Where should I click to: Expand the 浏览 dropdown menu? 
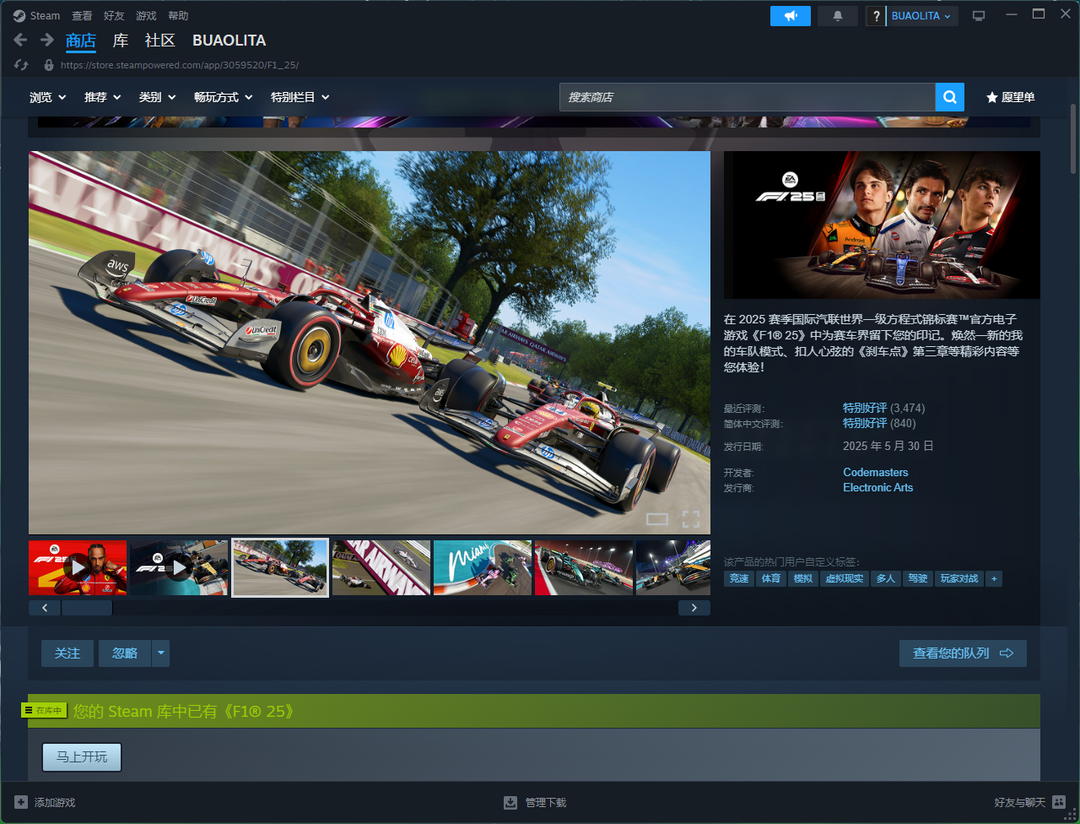click(x=47, y=97)
